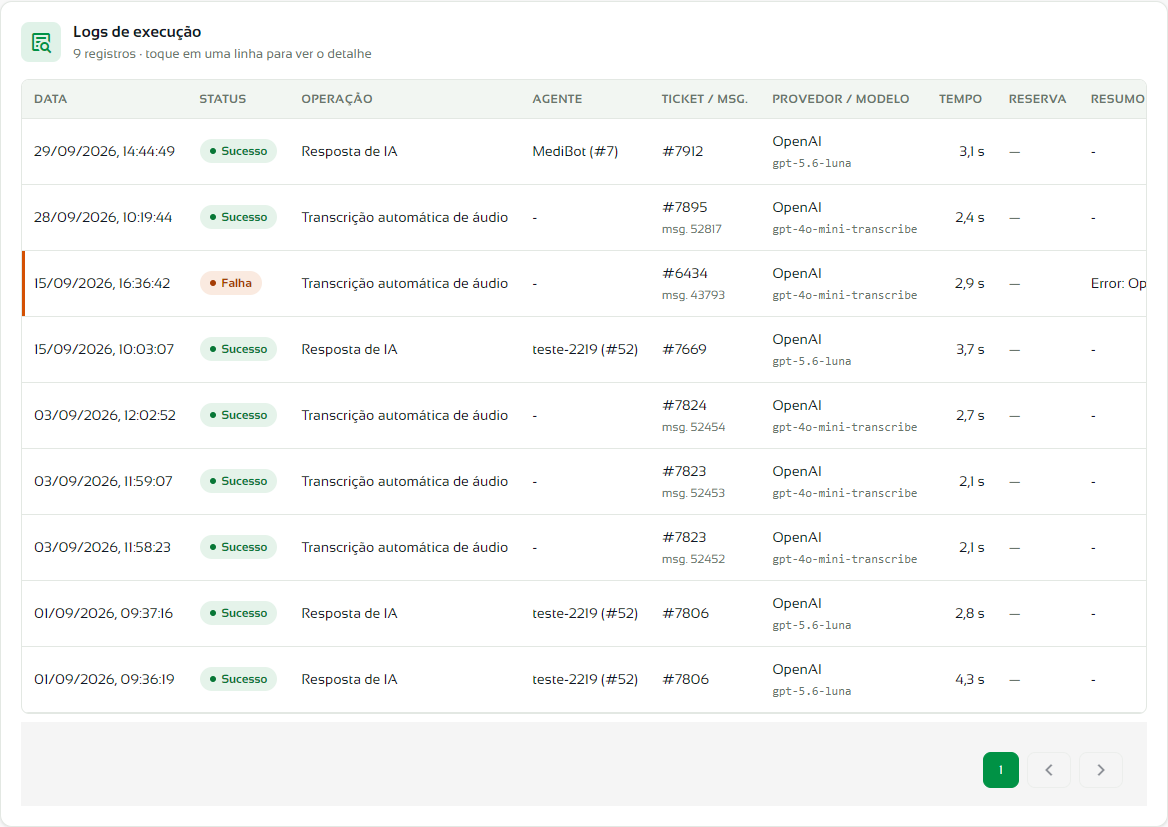Click the AGENTE column header
The image size is (1168, 827).
click(557, 99)
